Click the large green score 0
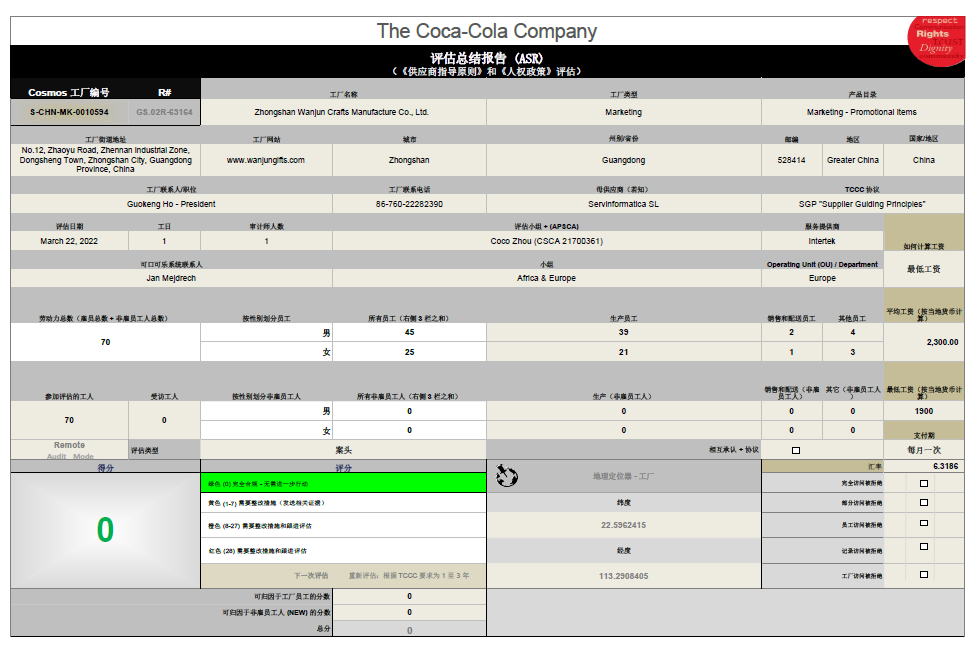The image size is (976, 655). pyautogui.click(x=105, y=530)
